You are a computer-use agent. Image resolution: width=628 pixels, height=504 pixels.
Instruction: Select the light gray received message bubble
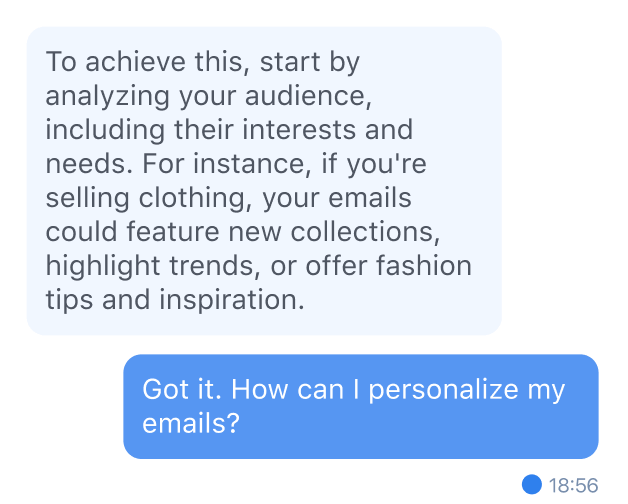[263, 181]
